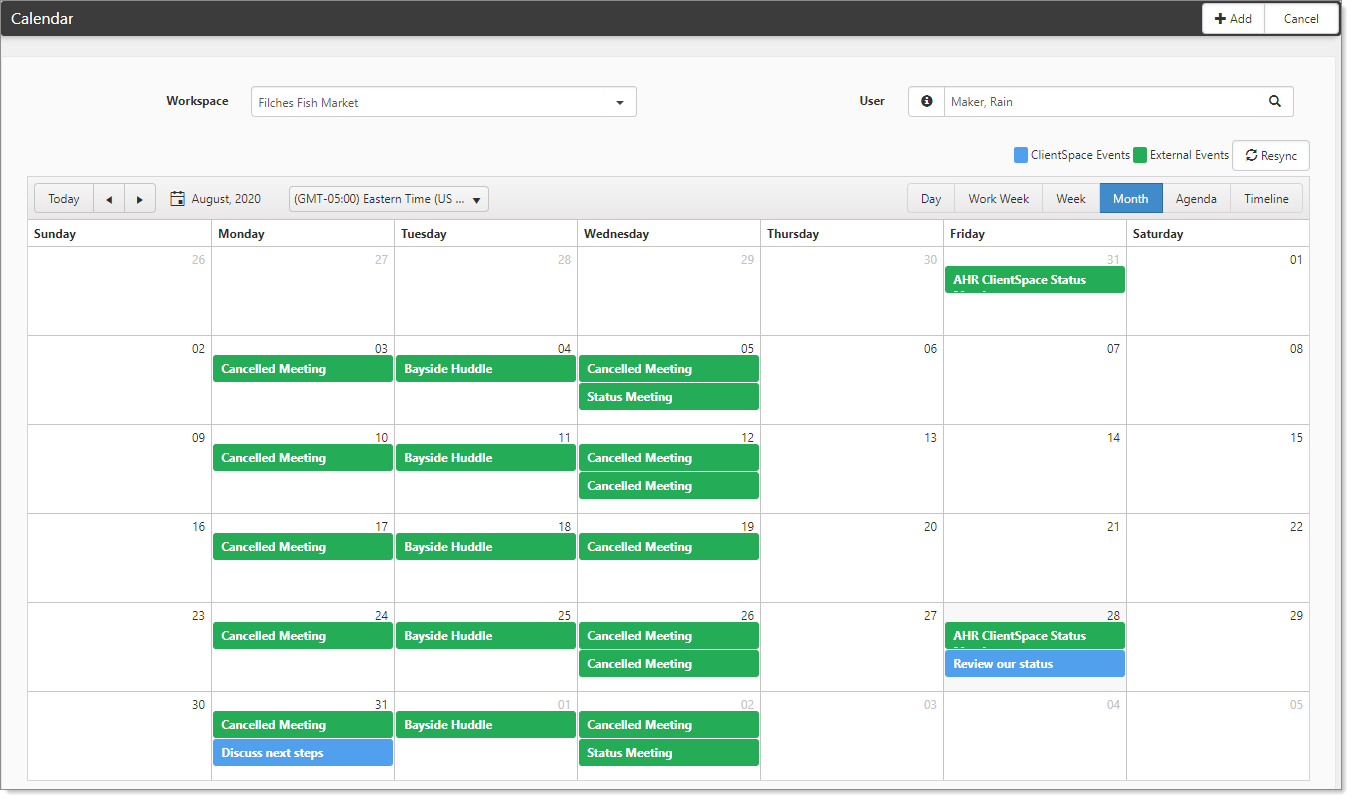The height and width of the screenshot is (800, 1352).
Task: Open the Eastern Time timezone dropdown
Action: (389, 199)
